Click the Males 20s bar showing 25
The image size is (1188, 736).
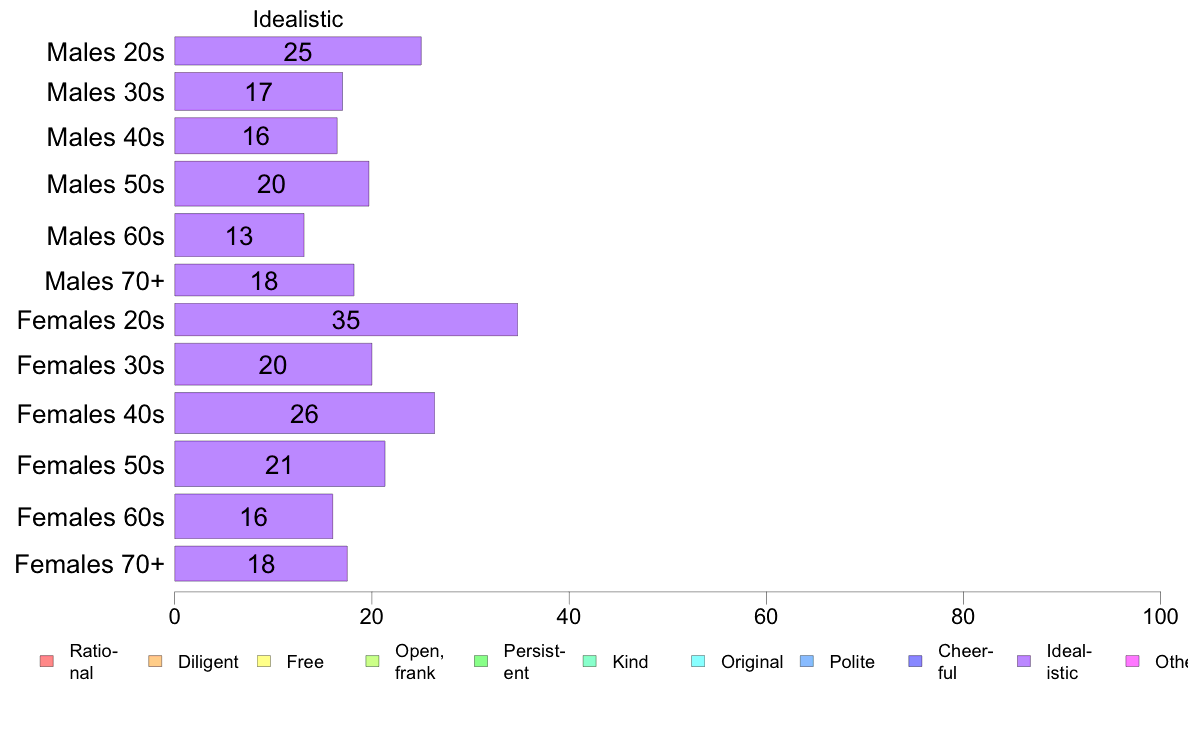point(298,51)
